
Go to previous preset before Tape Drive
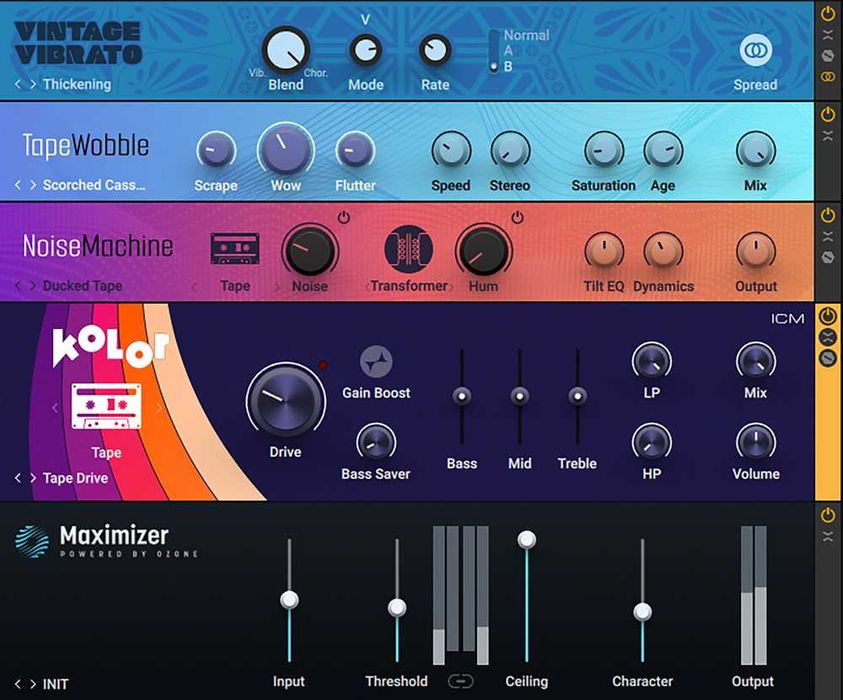pyautogui.click(x=18, y=478)
